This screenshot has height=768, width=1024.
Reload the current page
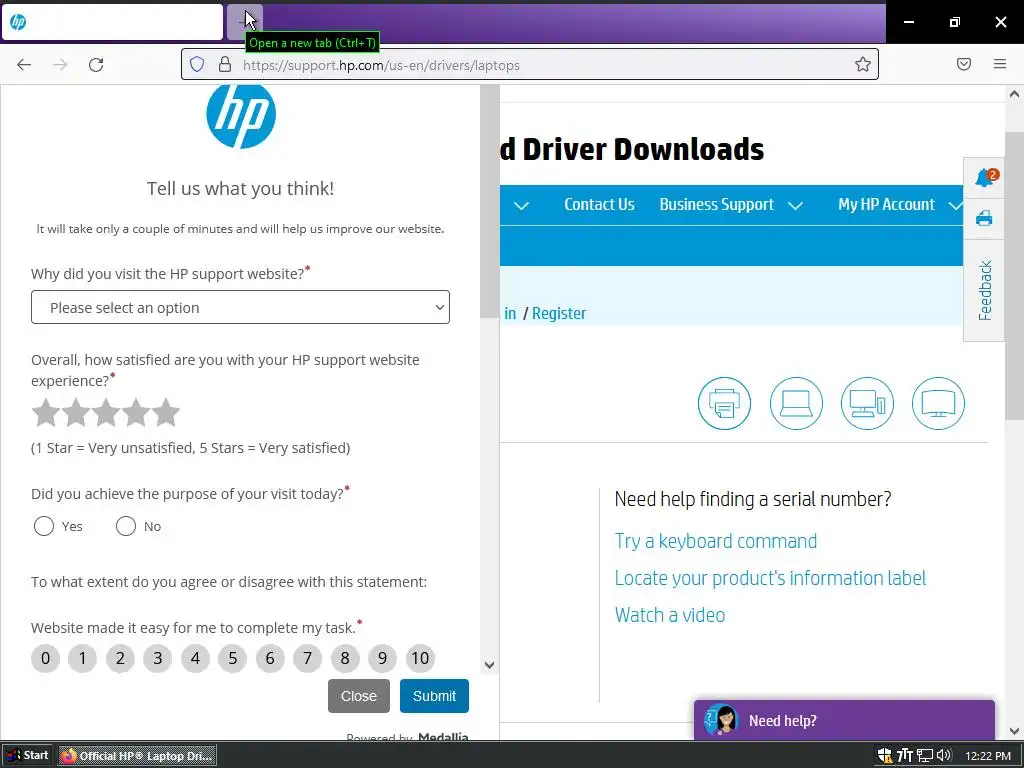[x=96, y=65]
